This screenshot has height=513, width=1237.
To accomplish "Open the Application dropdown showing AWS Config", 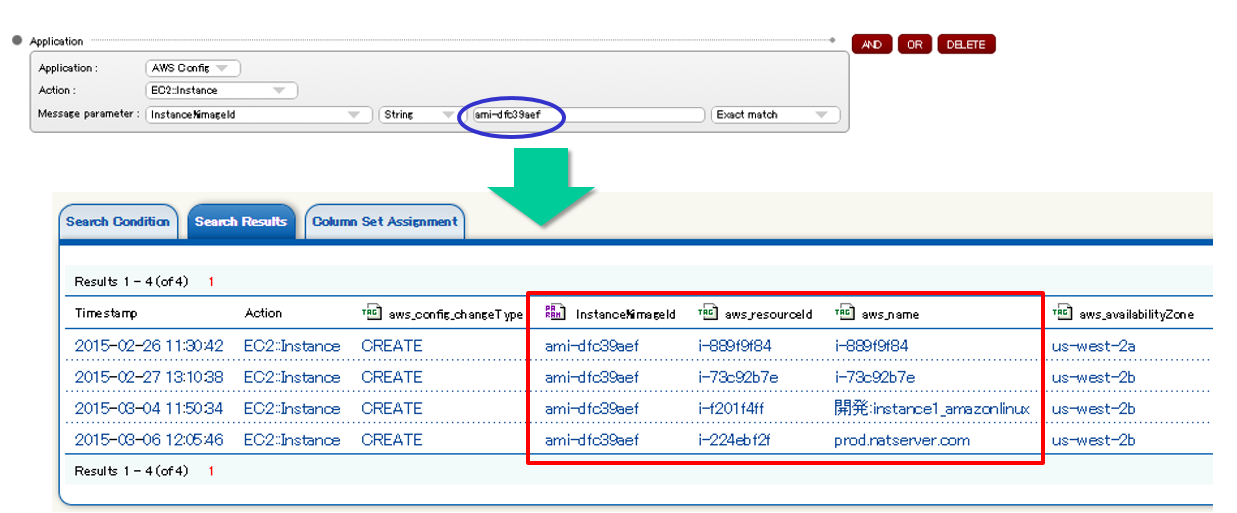I will pos(193,68).
